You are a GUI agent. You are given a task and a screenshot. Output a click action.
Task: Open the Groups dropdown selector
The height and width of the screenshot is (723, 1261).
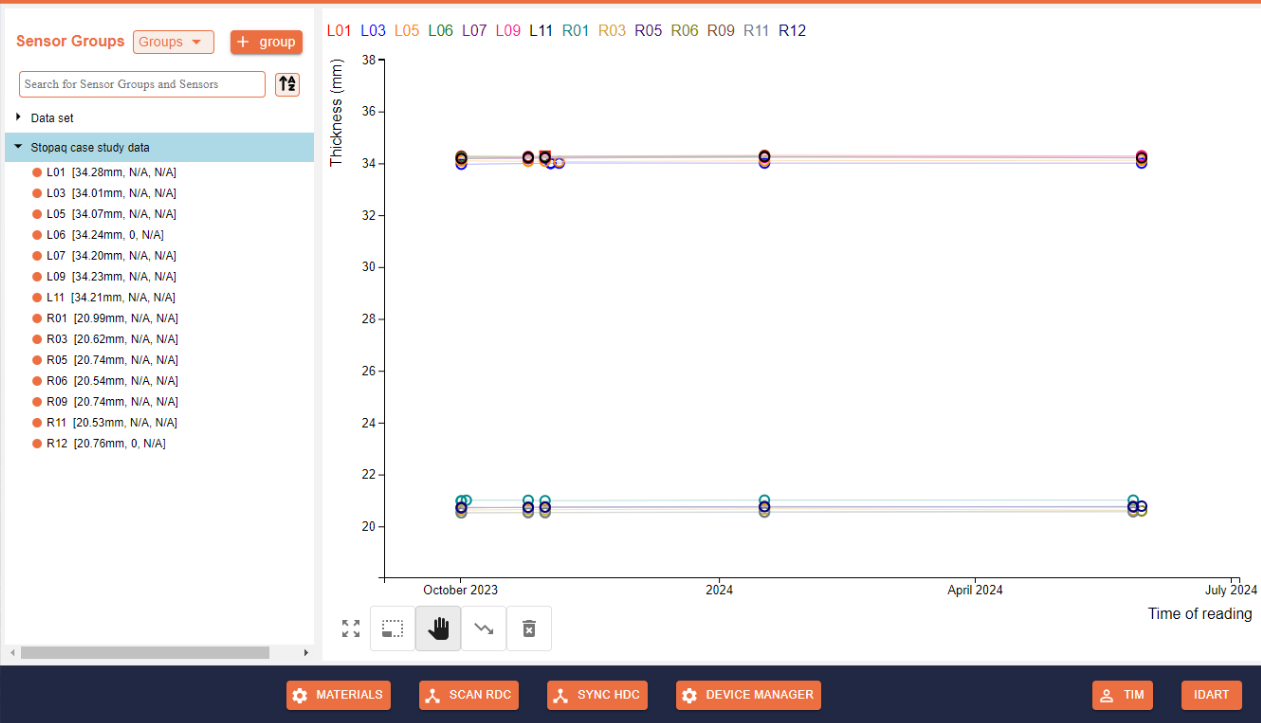[173, 42]
